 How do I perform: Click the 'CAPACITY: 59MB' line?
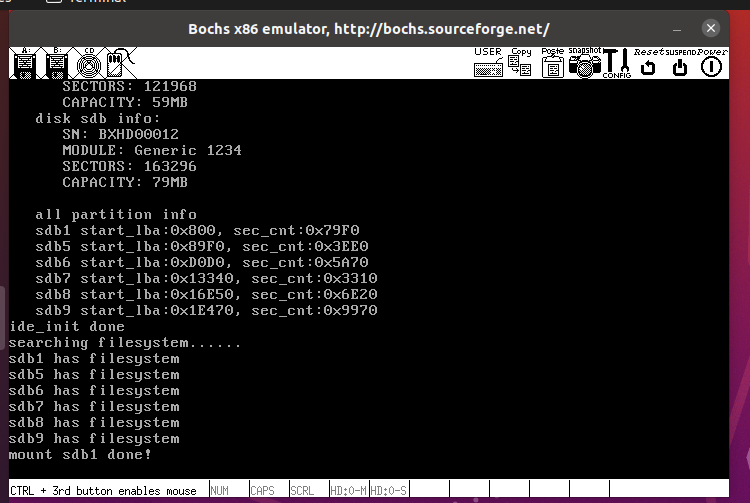(125, 102)
